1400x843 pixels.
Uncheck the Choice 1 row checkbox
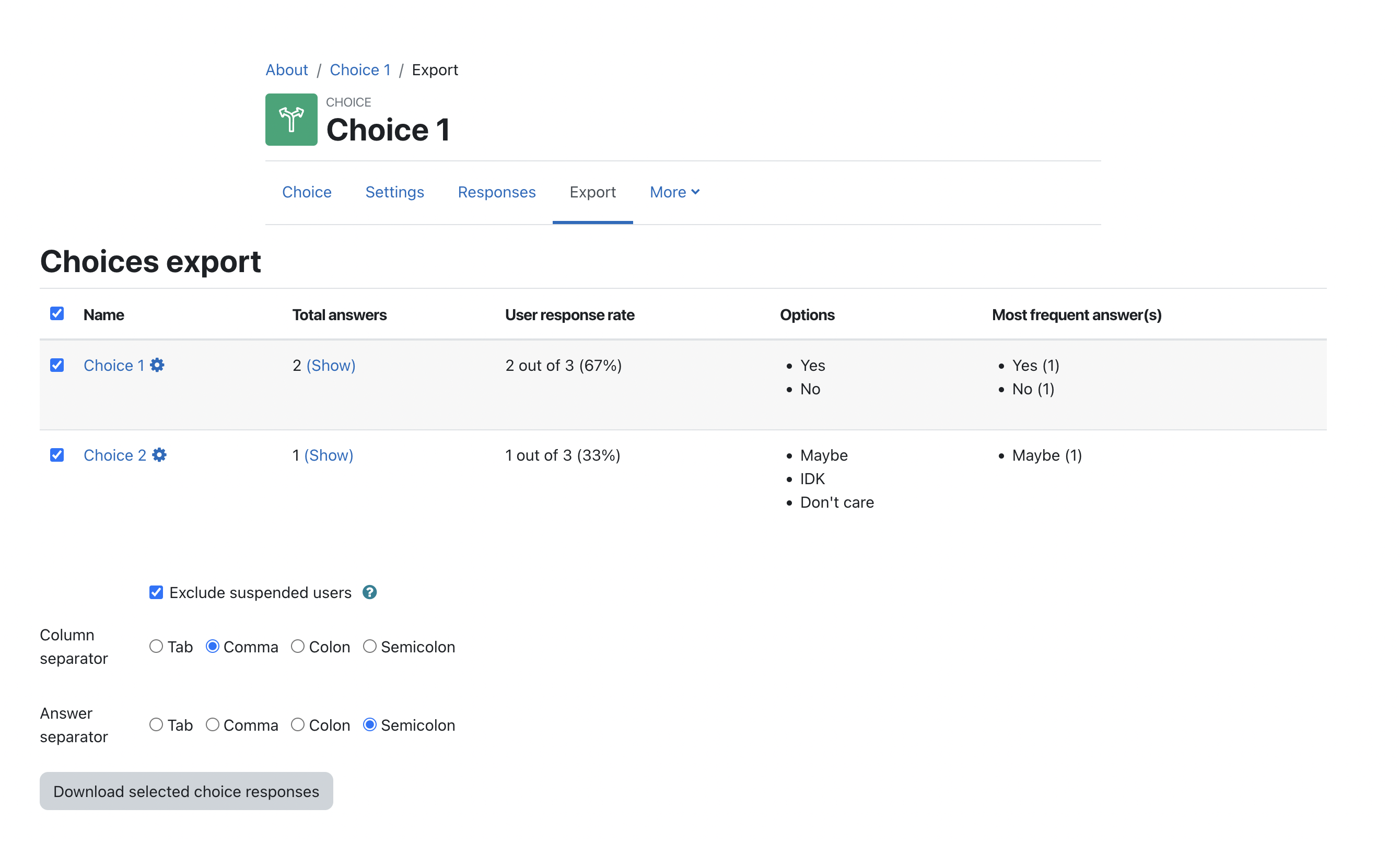pos(57,365)
